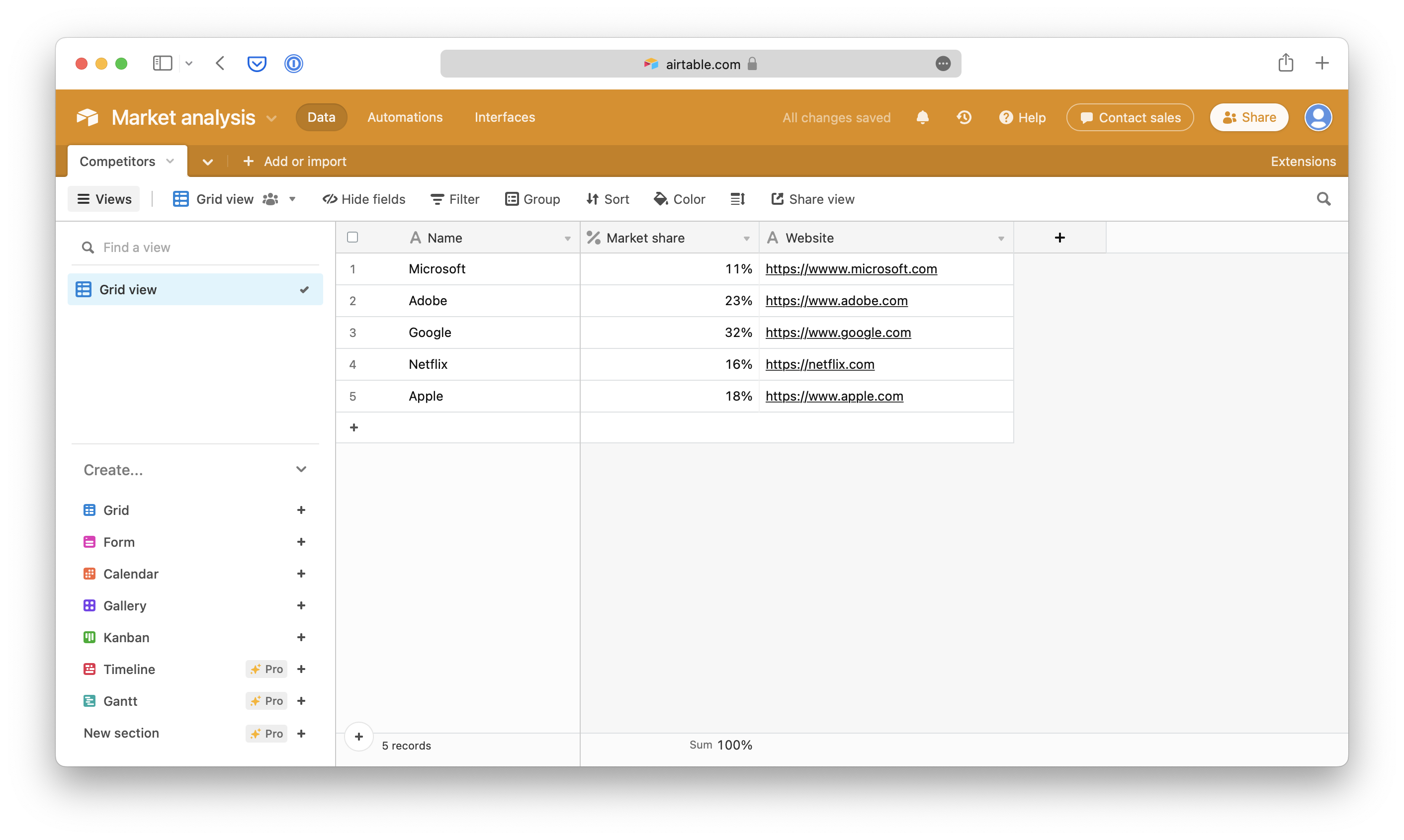Switch to the Interfaces tab
The image size is (1404, 840).
pyautogui.click(x=505, y=117)
